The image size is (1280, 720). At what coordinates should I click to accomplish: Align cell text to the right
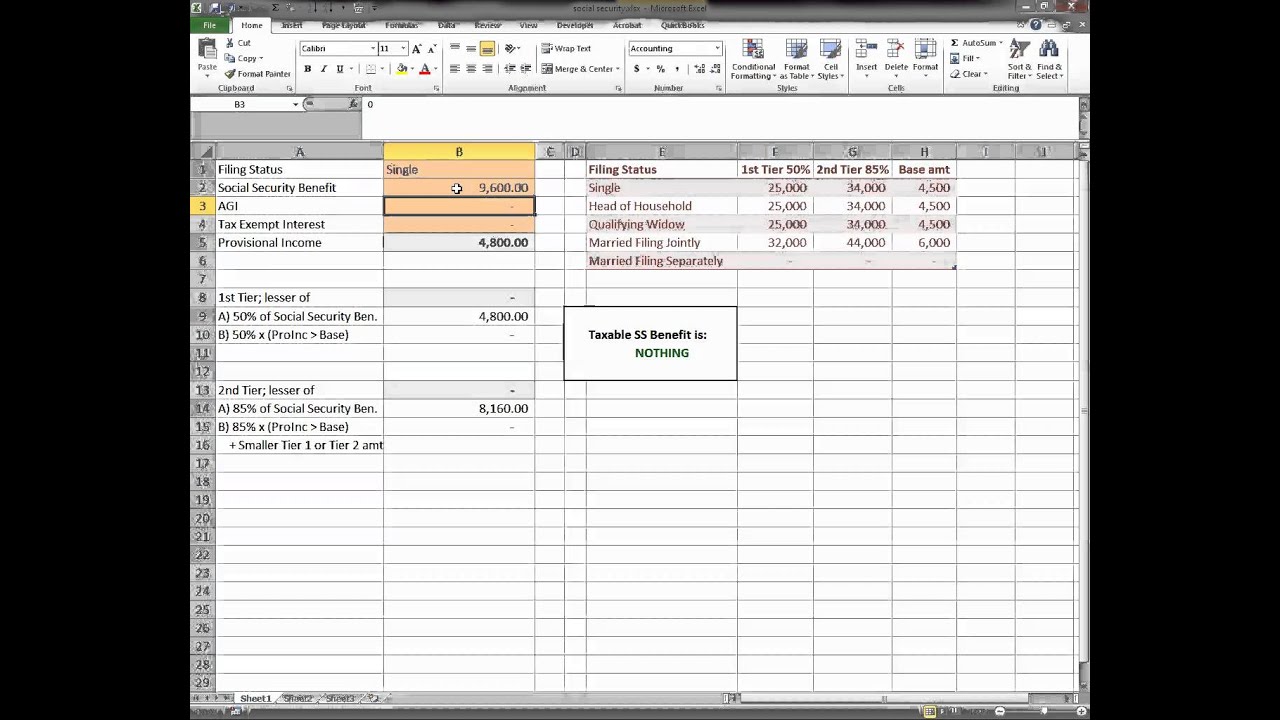tap(487, 69)
